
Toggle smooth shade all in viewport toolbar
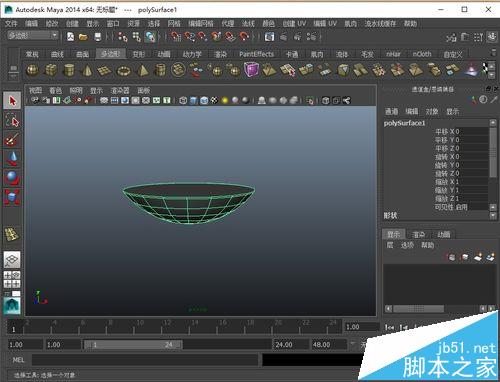click(194, 100)
